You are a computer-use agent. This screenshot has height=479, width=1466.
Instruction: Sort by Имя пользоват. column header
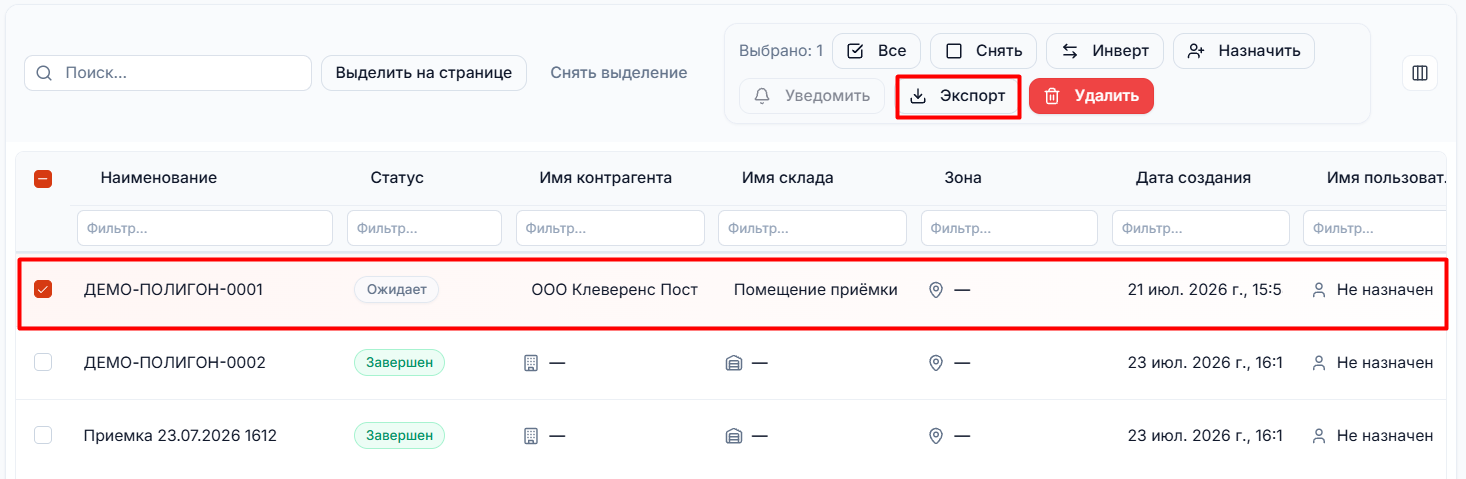click(x=1386, y=178)
